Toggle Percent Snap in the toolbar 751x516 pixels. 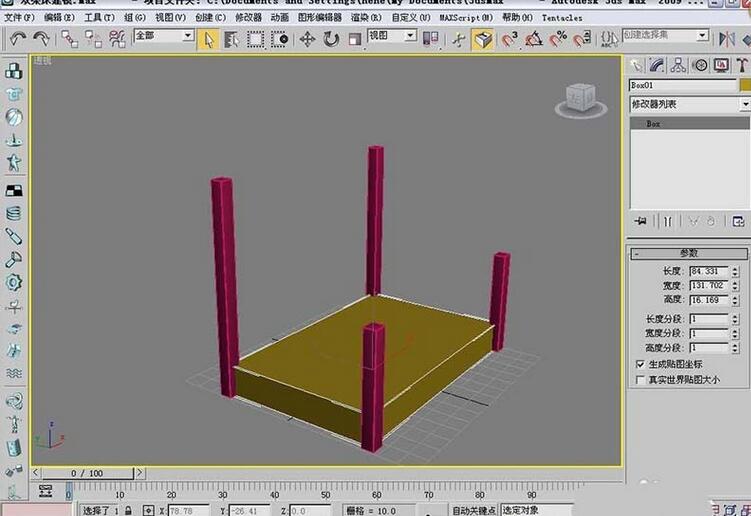[558, 39]
